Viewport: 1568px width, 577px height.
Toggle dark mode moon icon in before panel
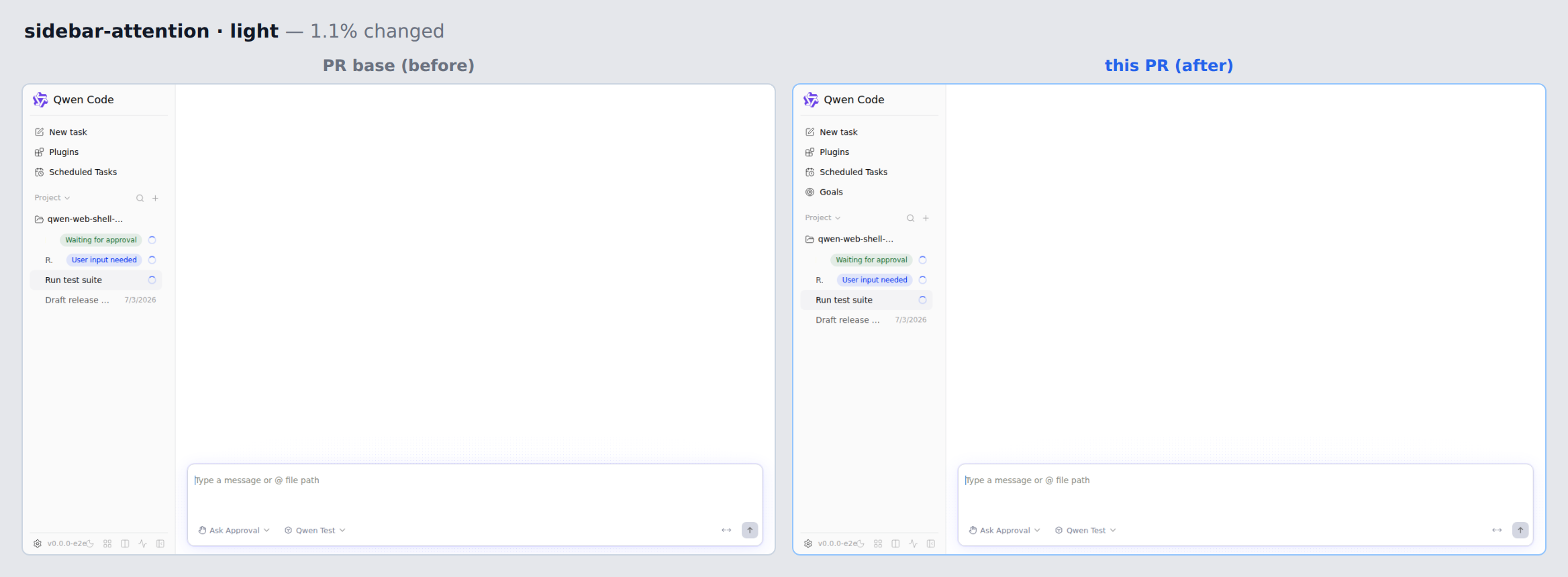point(90,543)
